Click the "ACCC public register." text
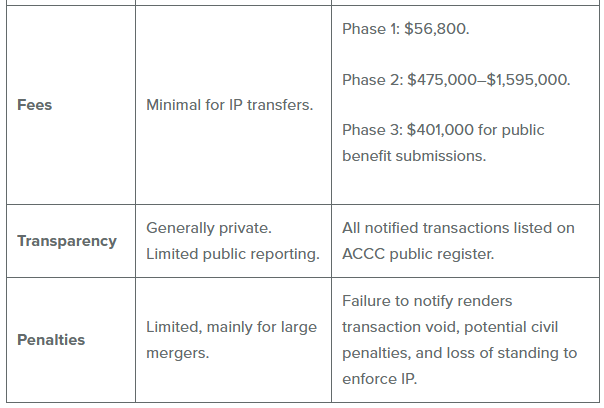This screenshot has width=604, height=408. (x=415, y=254)
